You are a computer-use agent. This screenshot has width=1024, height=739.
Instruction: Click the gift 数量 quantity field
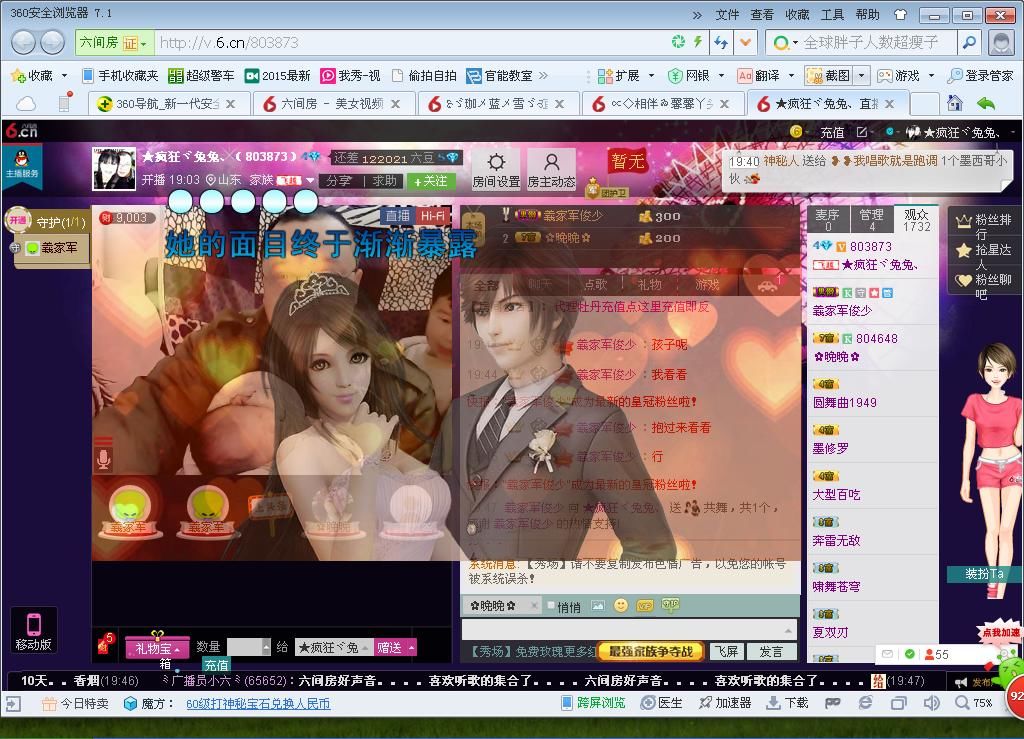248,647
